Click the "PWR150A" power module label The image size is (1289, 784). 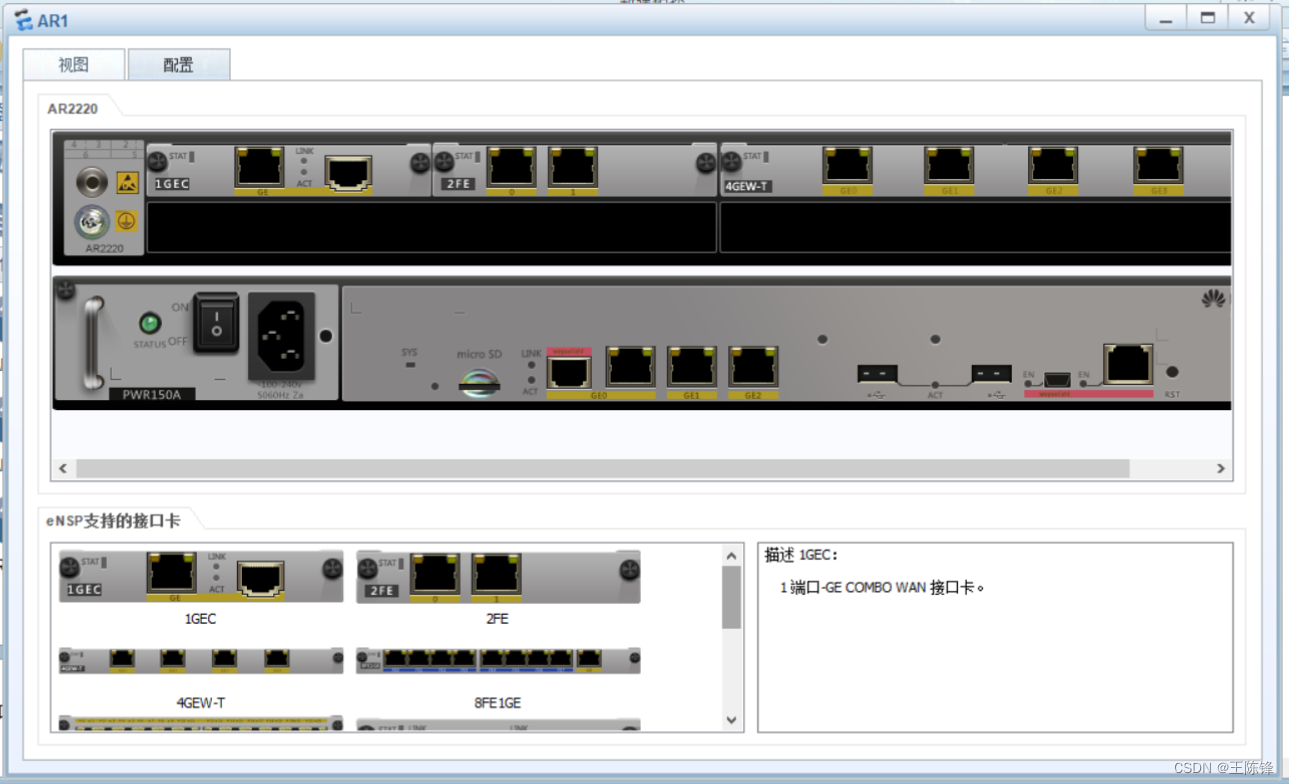152,394
